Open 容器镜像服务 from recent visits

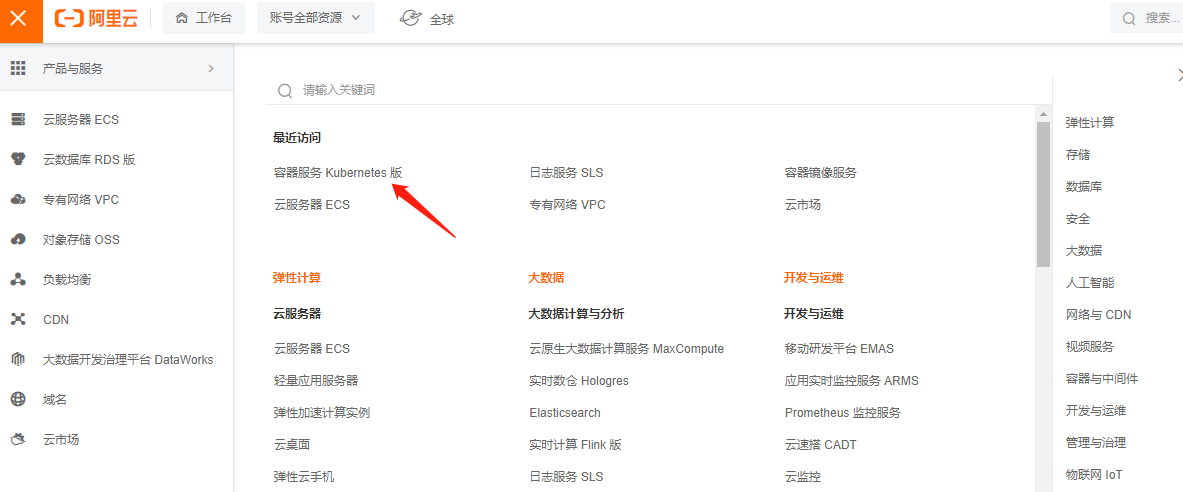tap(821, 173)
